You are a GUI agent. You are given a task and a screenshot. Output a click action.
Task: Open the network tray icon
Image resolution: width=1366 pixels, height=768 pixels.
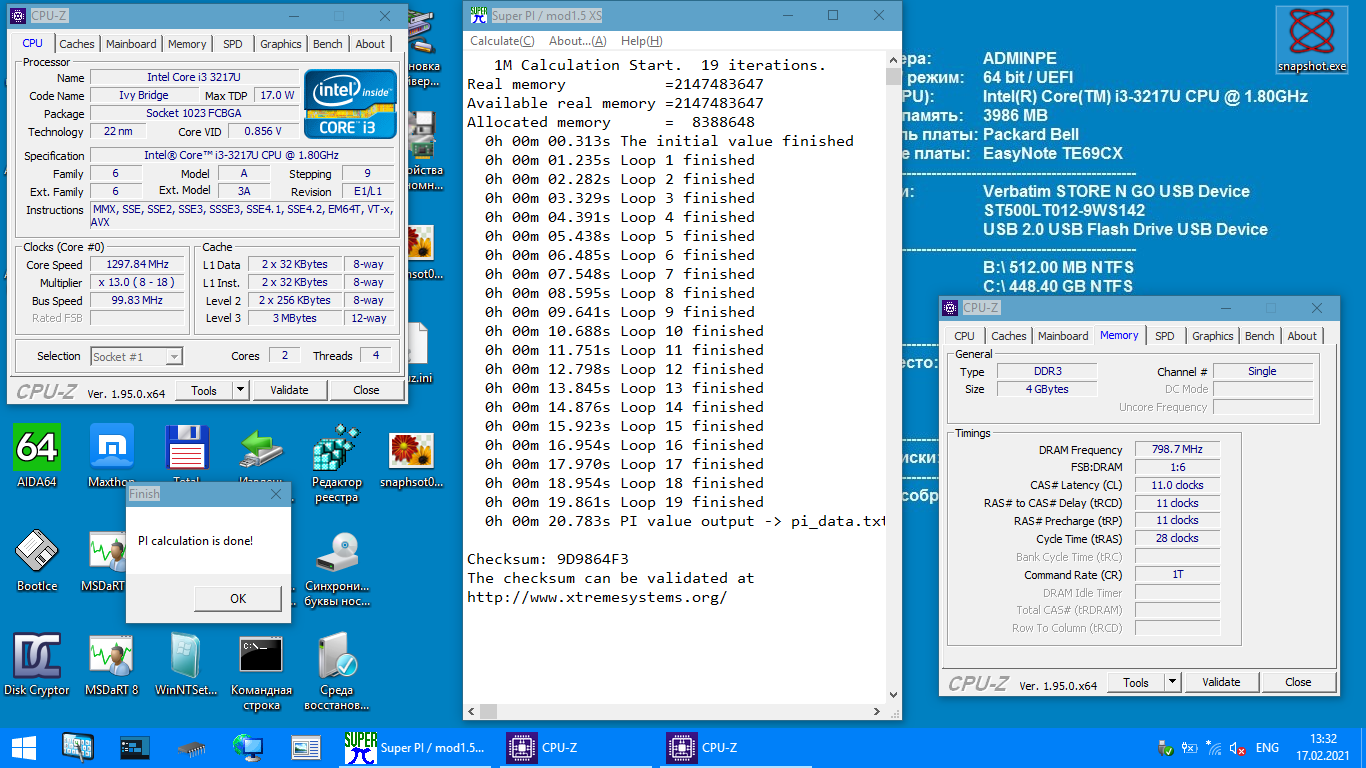(1213, 748)
